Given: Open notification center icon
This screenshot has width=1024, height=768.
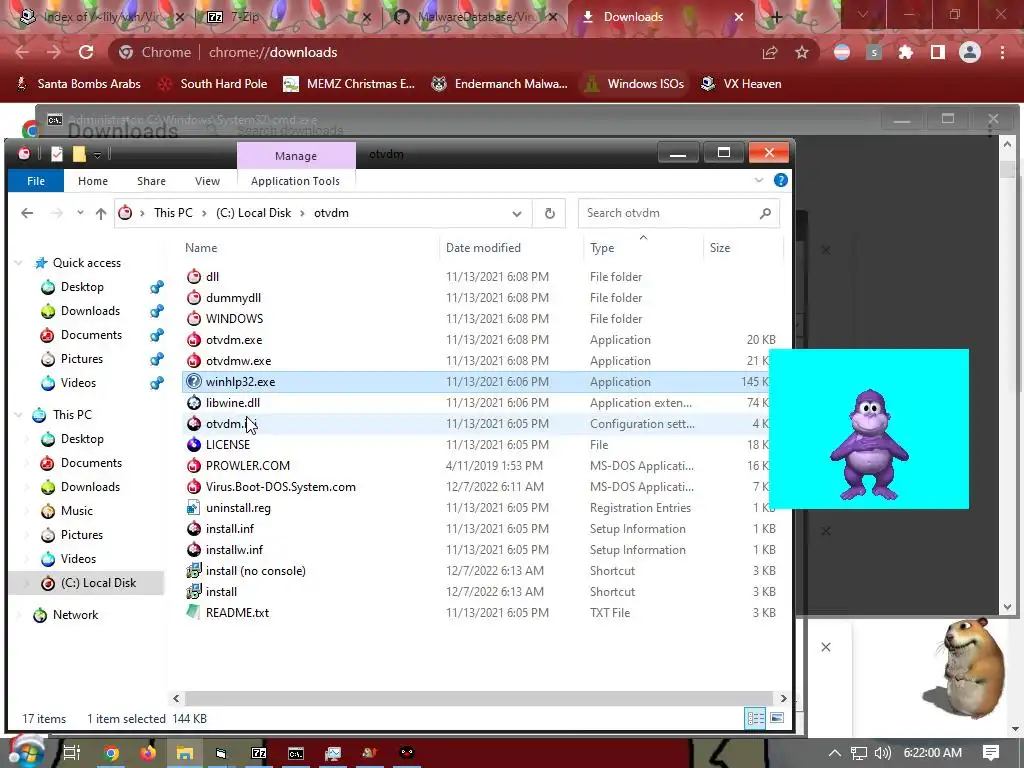Looking at the screenshot, I should (x=991, y=753).
